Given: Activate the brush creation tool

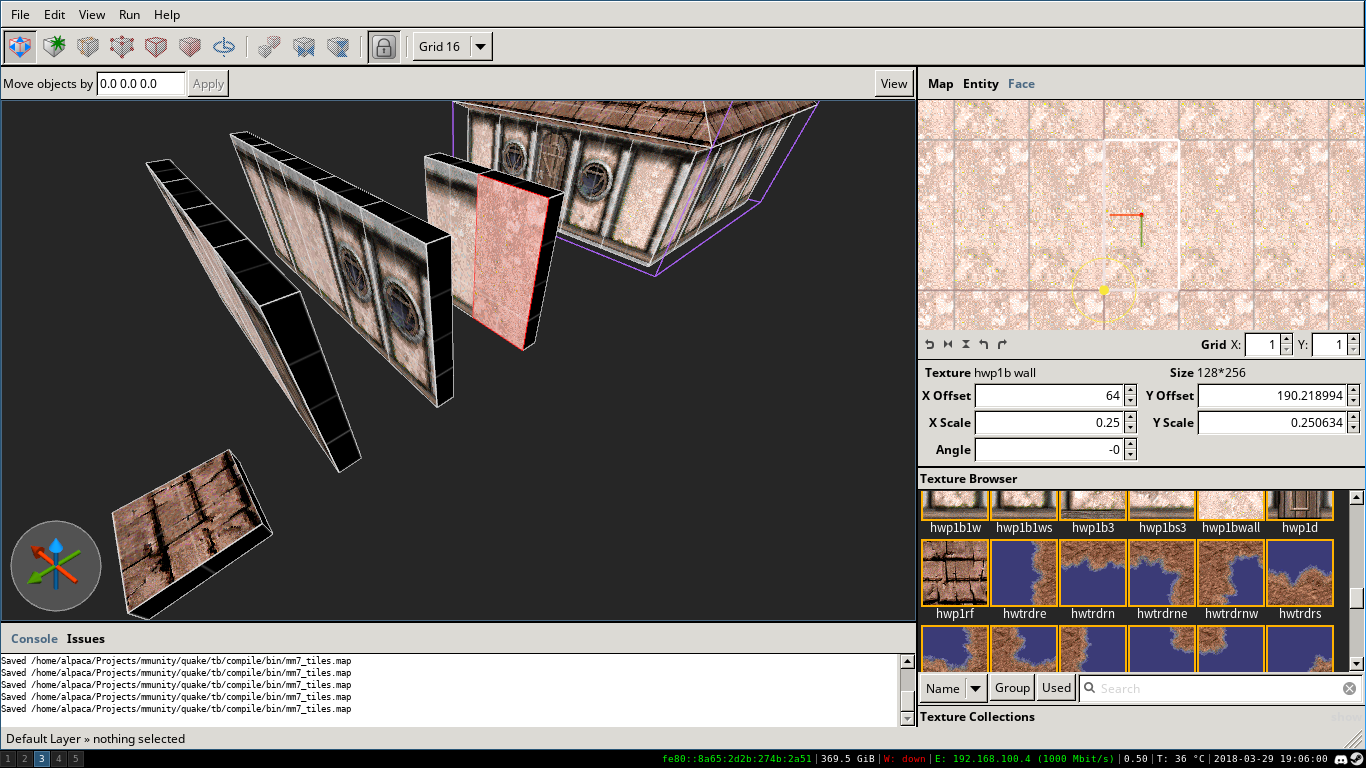Looking at the screenshot, I should click(54, 46).
